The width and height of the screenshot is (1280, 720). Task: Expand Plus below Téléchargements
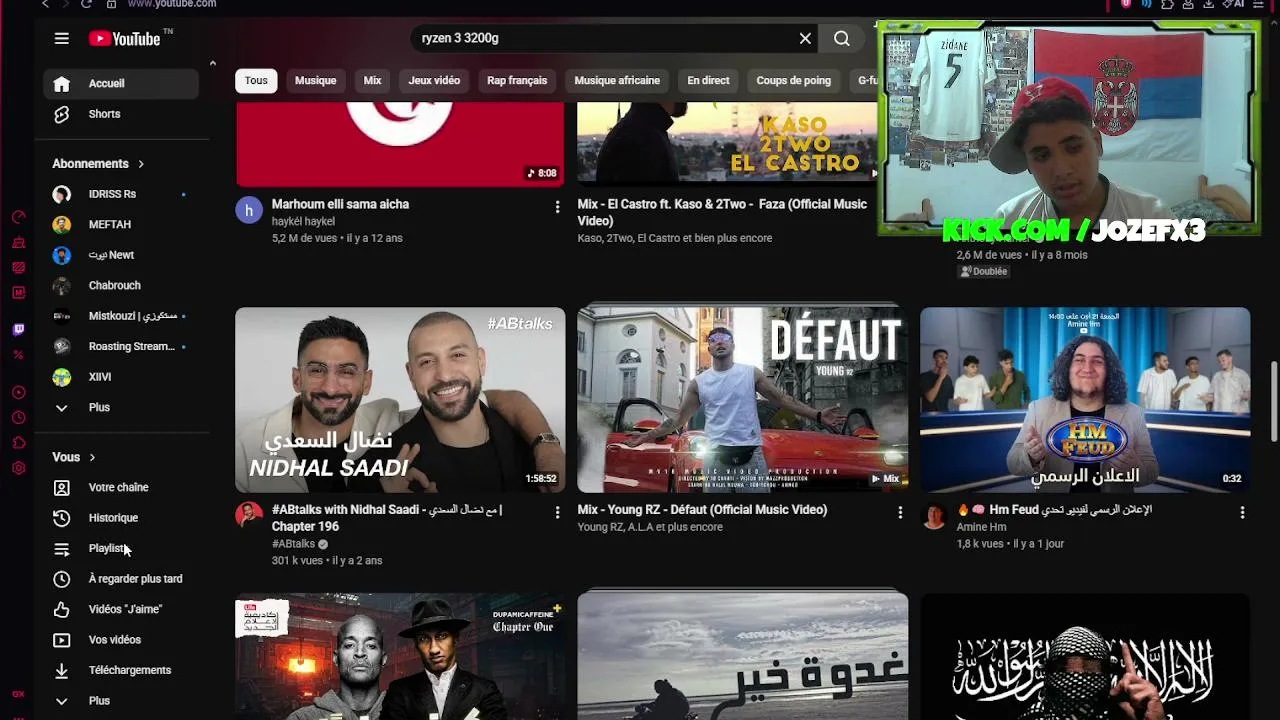[x=121, y=701]
